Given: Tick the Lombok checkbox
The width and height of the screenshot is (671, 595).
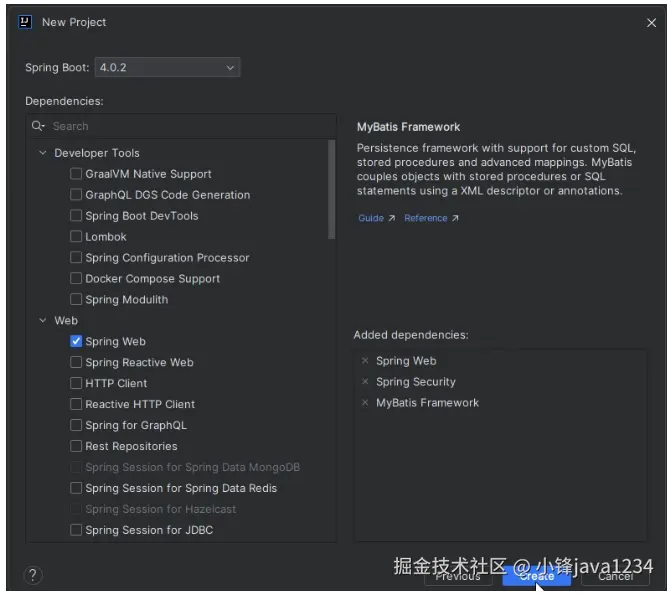Looking at the screenshot, I should [x=76, y=237].
